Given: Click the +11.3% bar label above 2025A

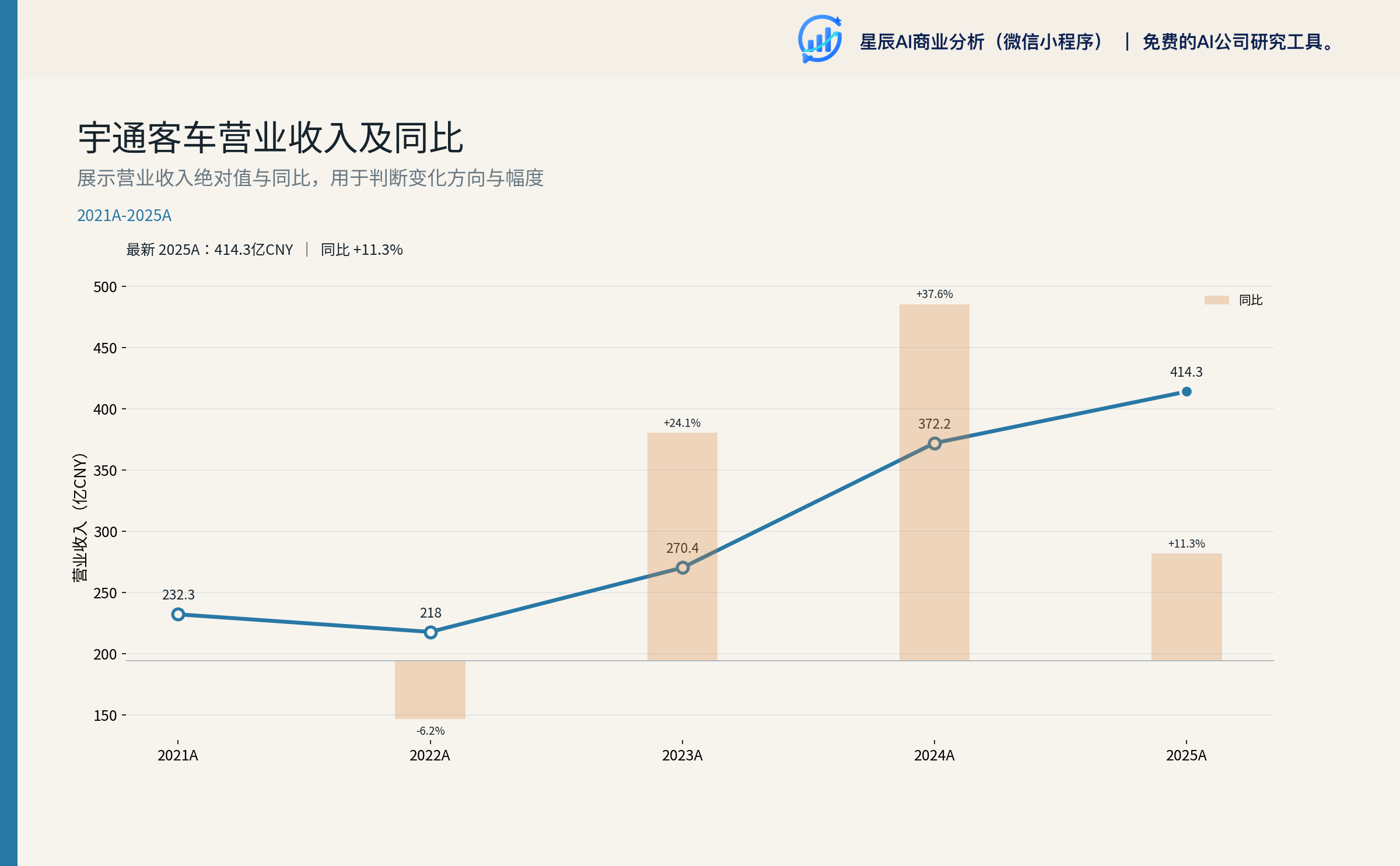Looking at the screenshot, I should tap(1186, 544).
